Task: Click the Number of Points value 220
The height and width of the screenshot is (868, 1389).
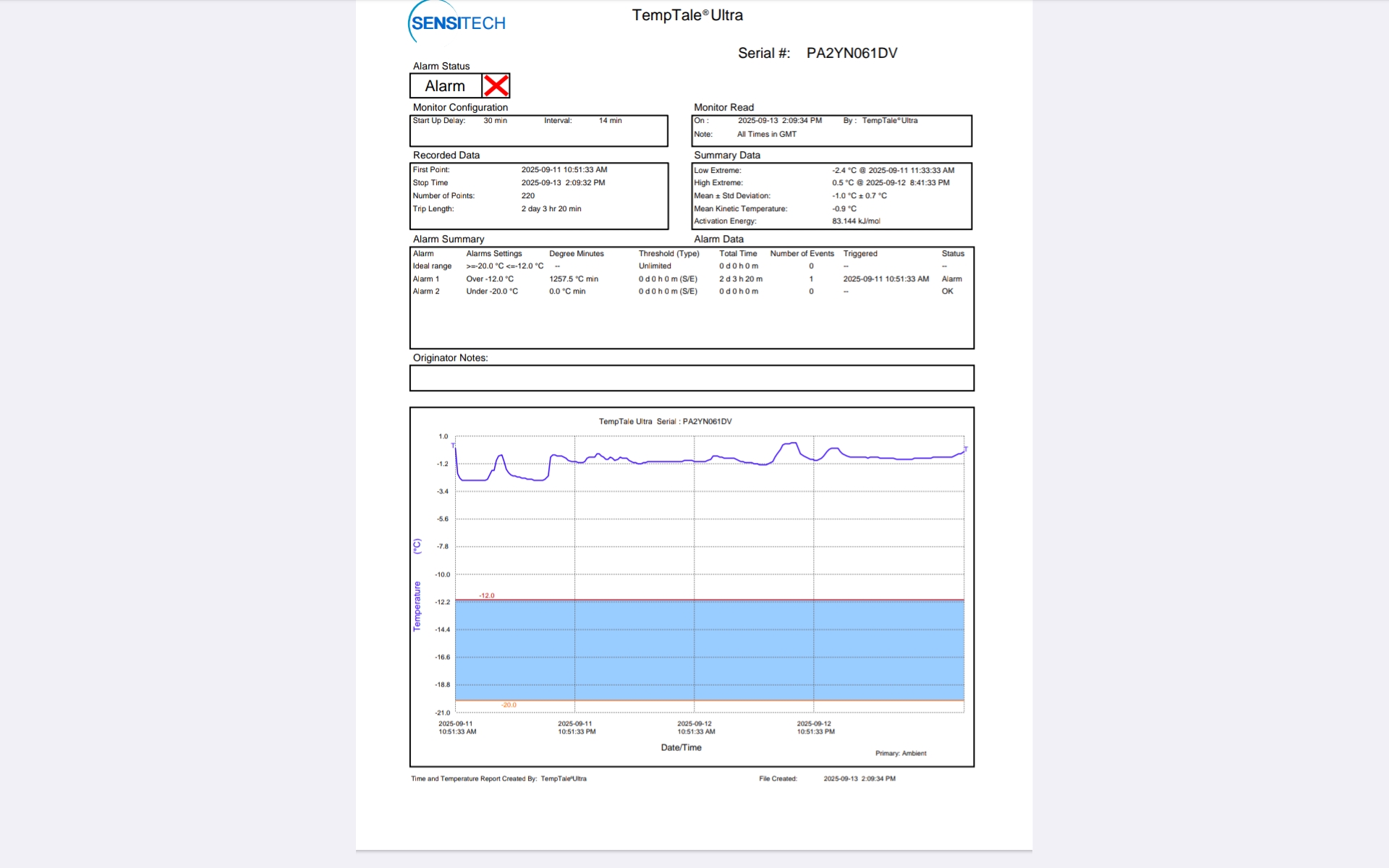Action: [x=528, y=196]
